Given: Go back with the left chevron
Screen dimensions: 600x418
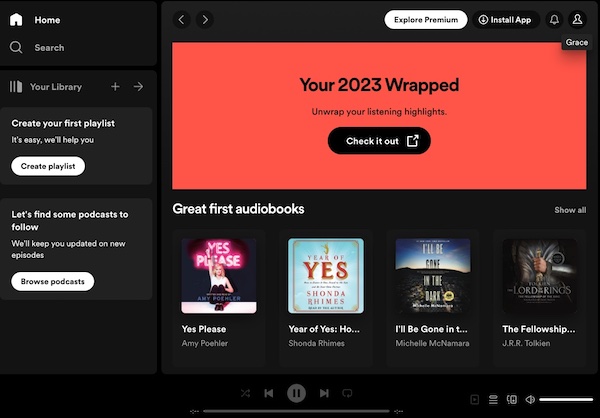Looking at the screenshot, I should pos(181,20).
